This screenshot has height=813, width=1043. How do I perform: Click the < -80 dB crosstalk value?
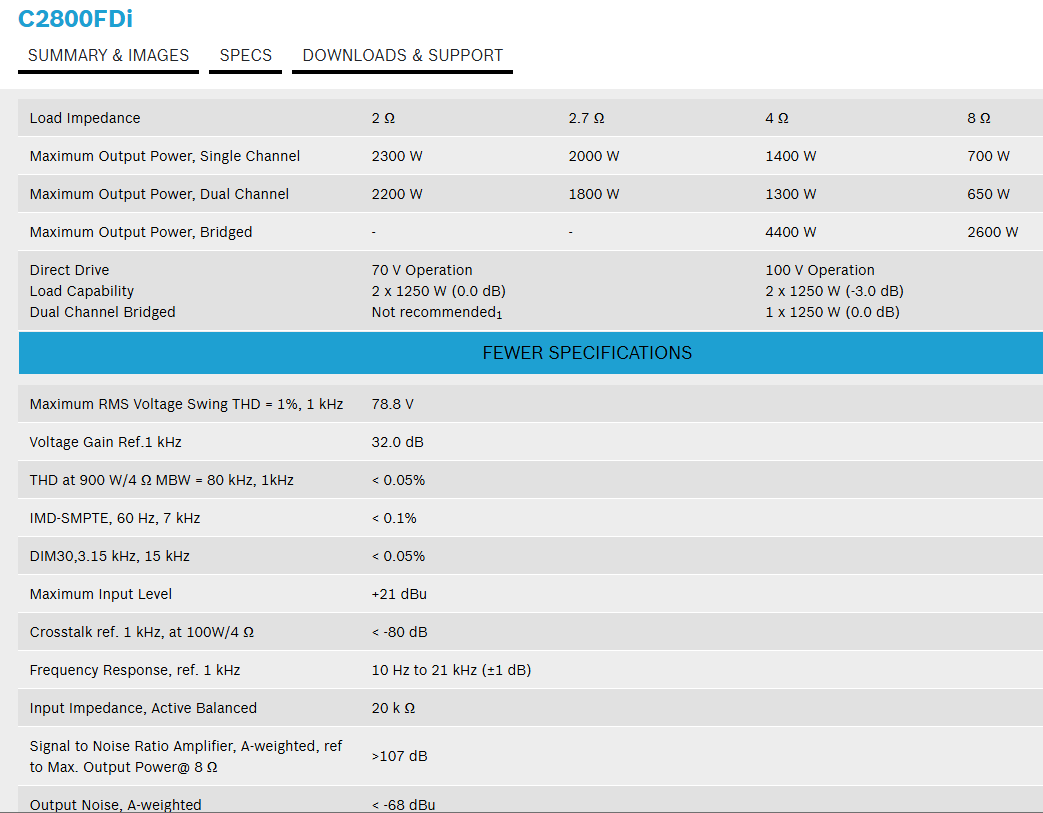(x=399, y=631)
